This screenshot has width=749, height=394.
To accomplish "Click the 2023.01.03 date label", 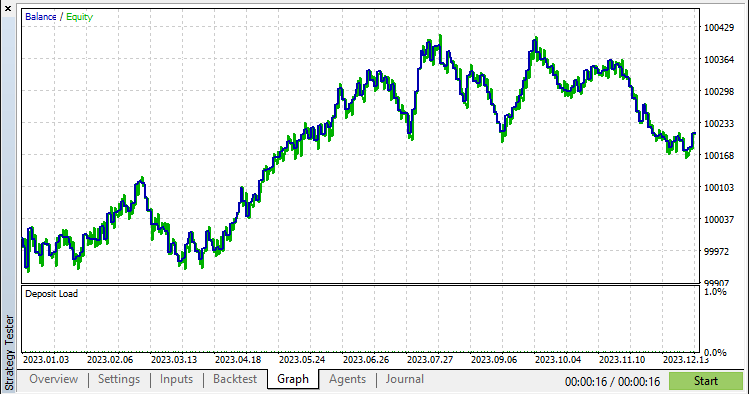I will point(46,360).
